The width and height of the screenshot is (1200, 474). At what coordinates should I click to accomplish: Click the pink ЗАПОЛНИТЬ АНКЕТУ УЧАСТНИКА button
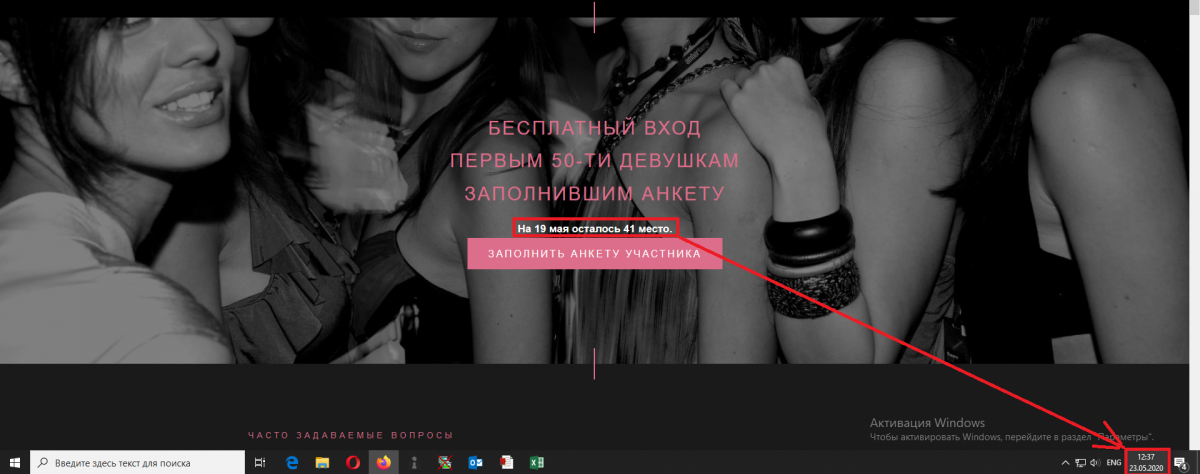pos(594,254)
